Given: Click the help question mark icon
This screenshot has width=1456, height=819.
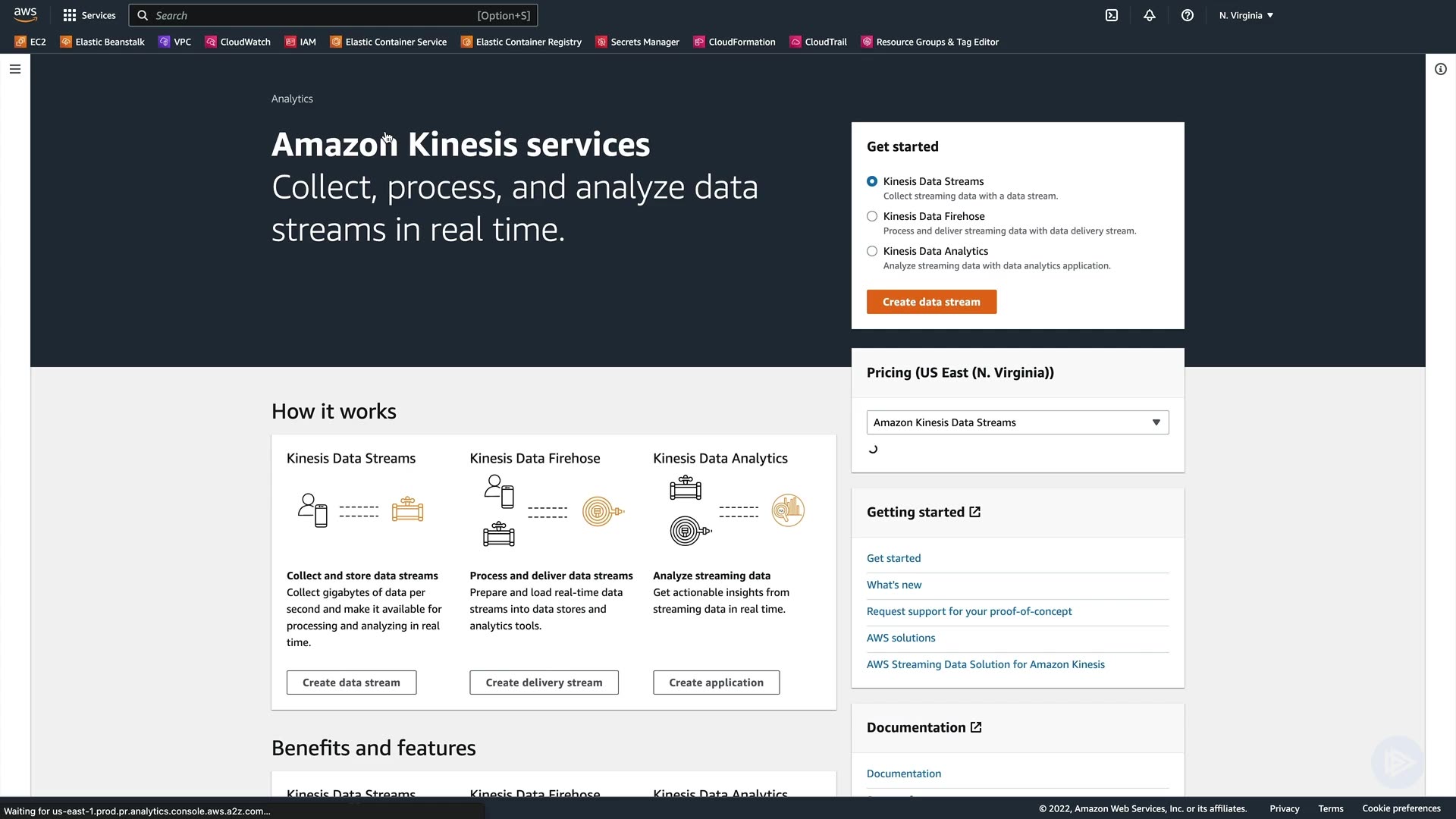Looking at the screenshot, I should coord(1188,15).
